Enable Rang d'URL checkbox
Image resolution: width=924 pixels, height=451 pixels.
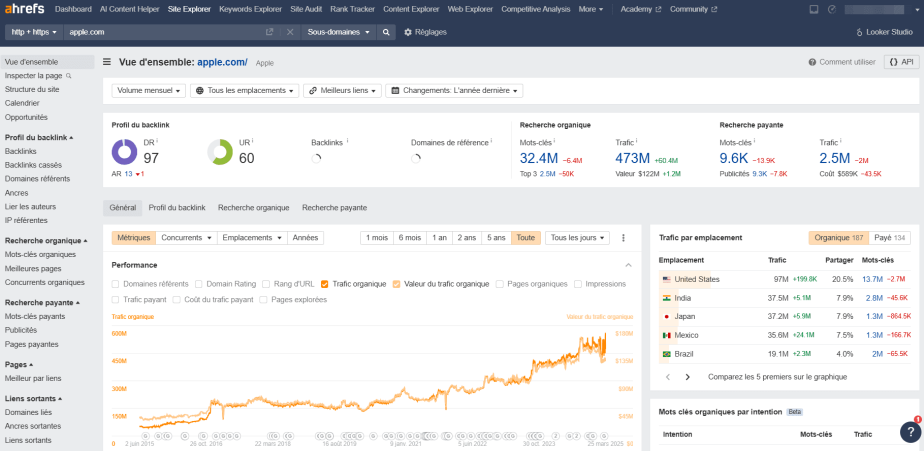tap(266, 284)
